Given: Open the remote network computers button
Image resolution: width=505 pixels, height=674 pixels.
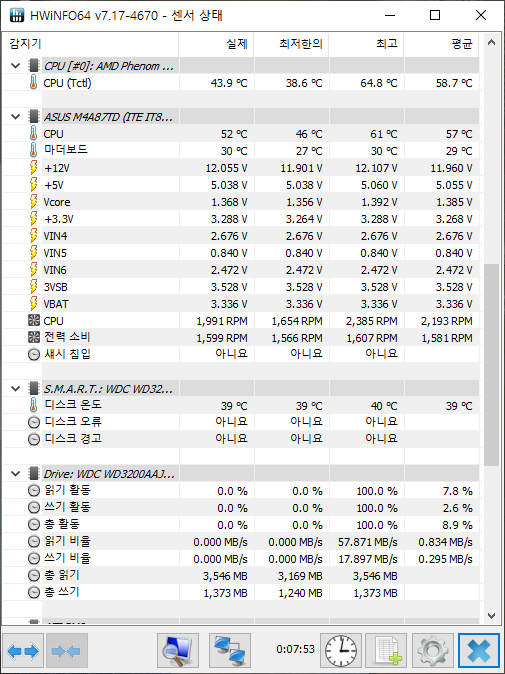Looking at the screenshot, I should 230,651.
